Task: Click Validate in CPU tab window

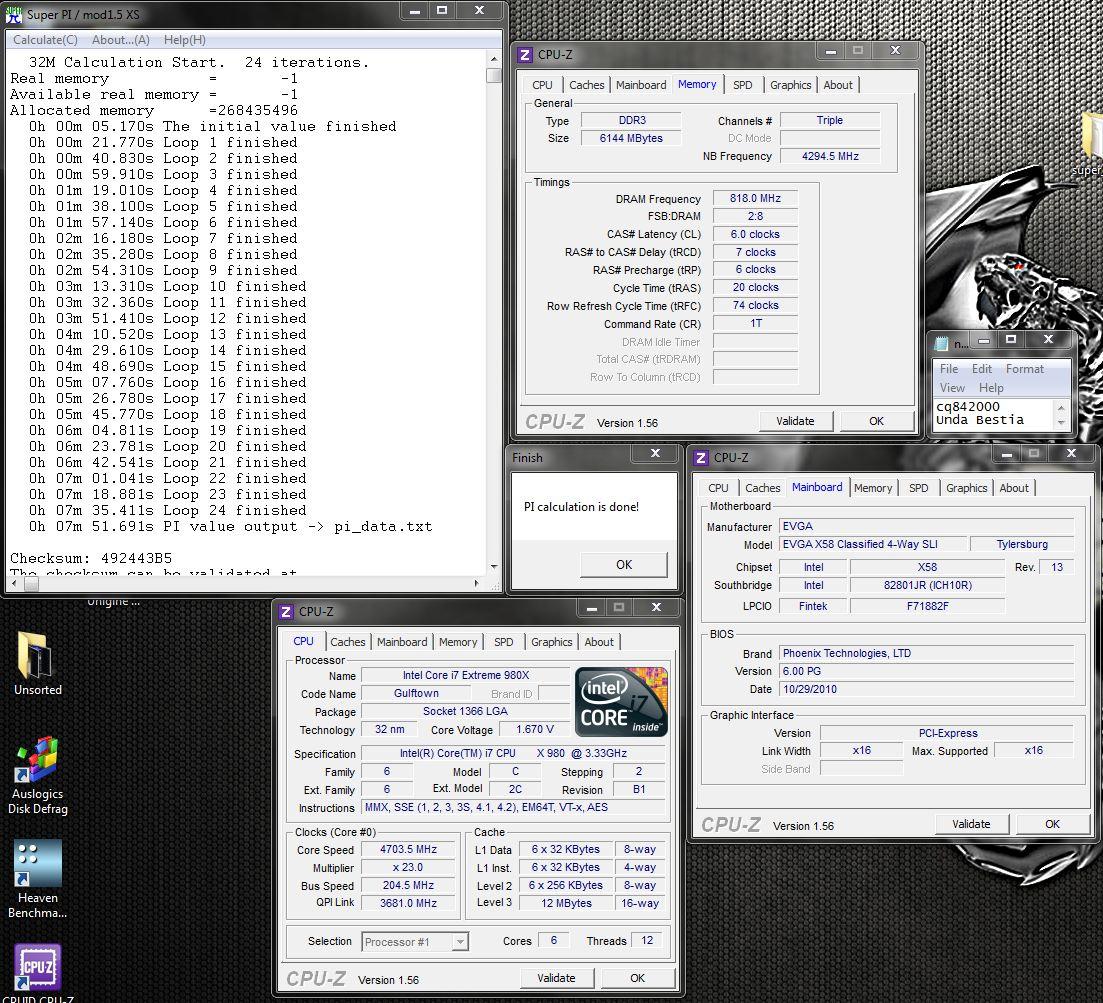Action: (x=556, y=978)
